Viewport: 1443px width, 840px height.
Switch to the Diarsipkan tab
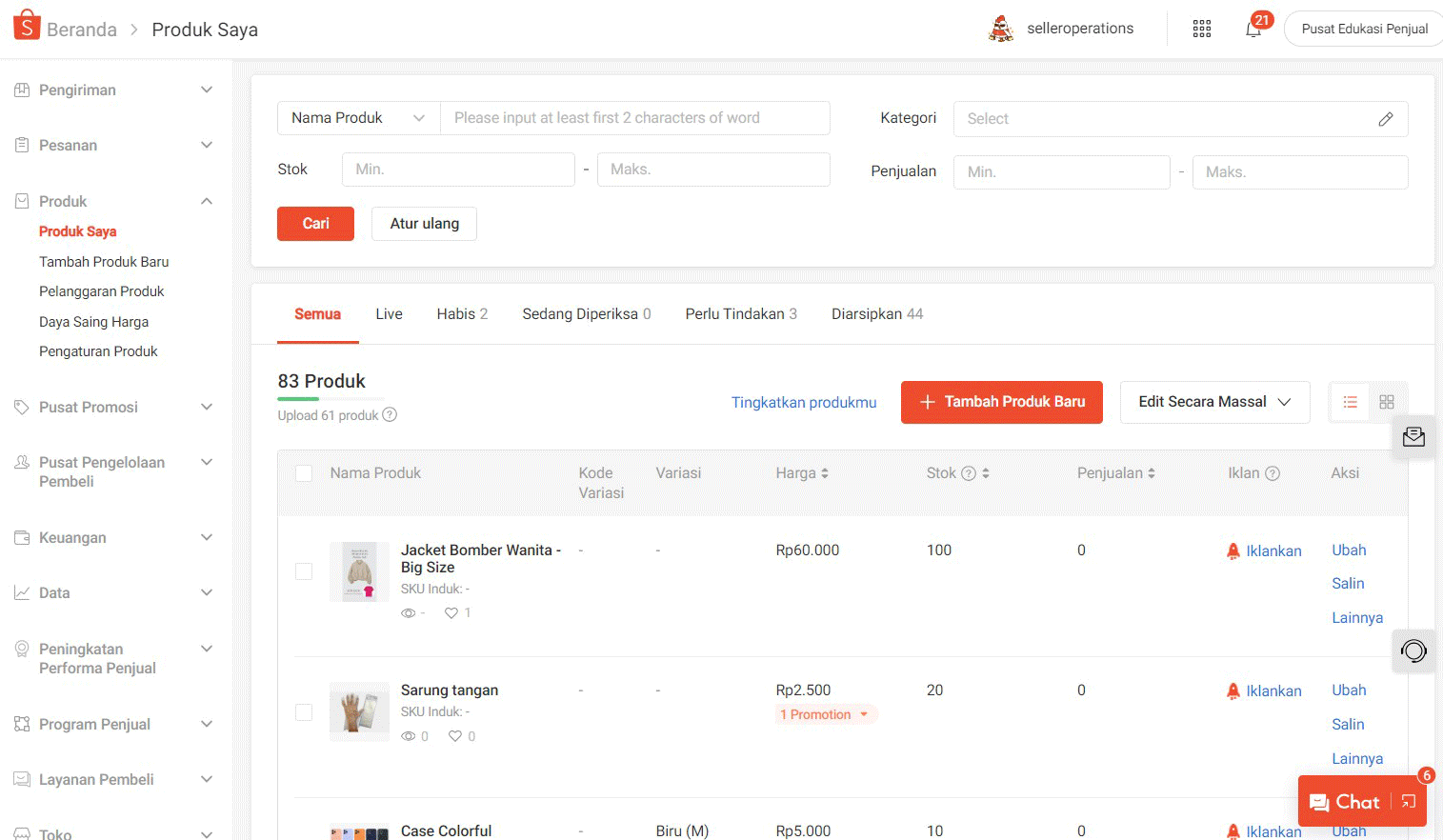(876, 313)
